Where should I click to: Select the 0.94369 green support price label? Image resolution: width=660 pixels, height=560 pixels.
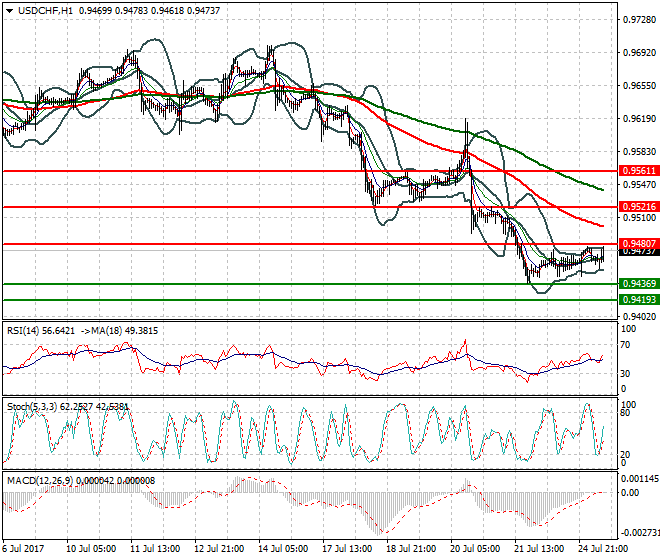click(x=639, y=284)
